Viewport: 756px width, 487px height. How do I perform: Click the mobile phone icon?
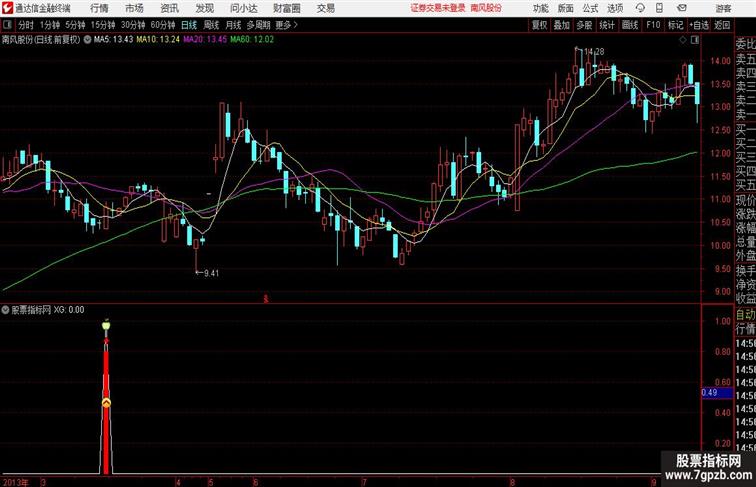tap(660, 8)
